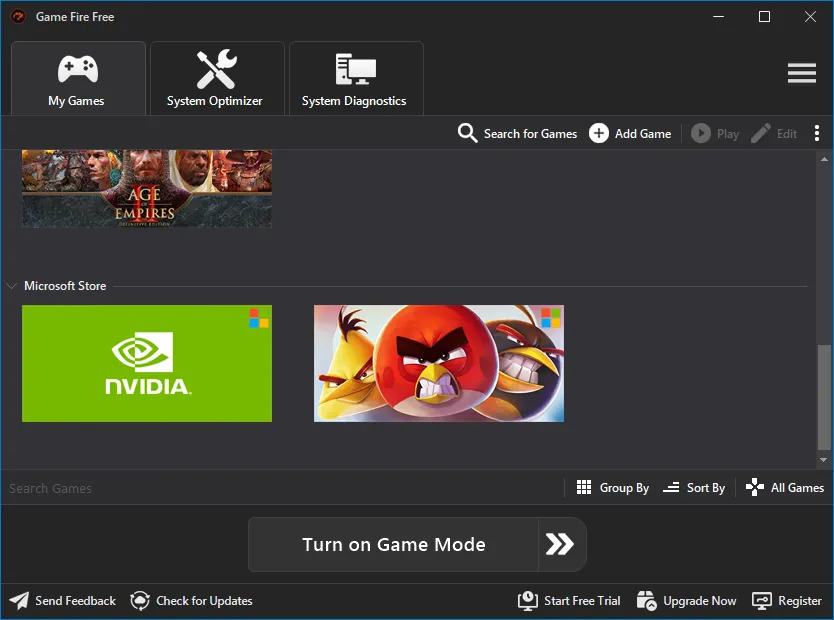Click Turn on Game Mode button
This screenshot has height=620, width=834.
point(417,544)
